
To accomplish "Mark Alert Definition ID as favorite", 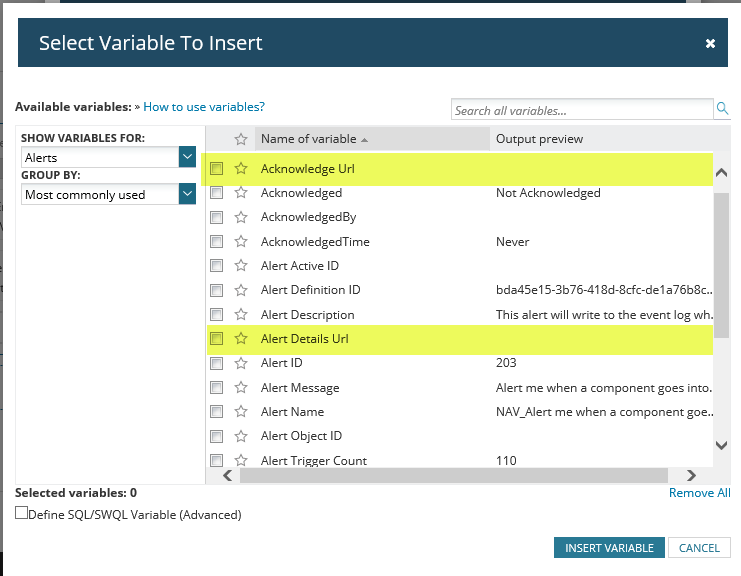I will (x=240, y=290).
